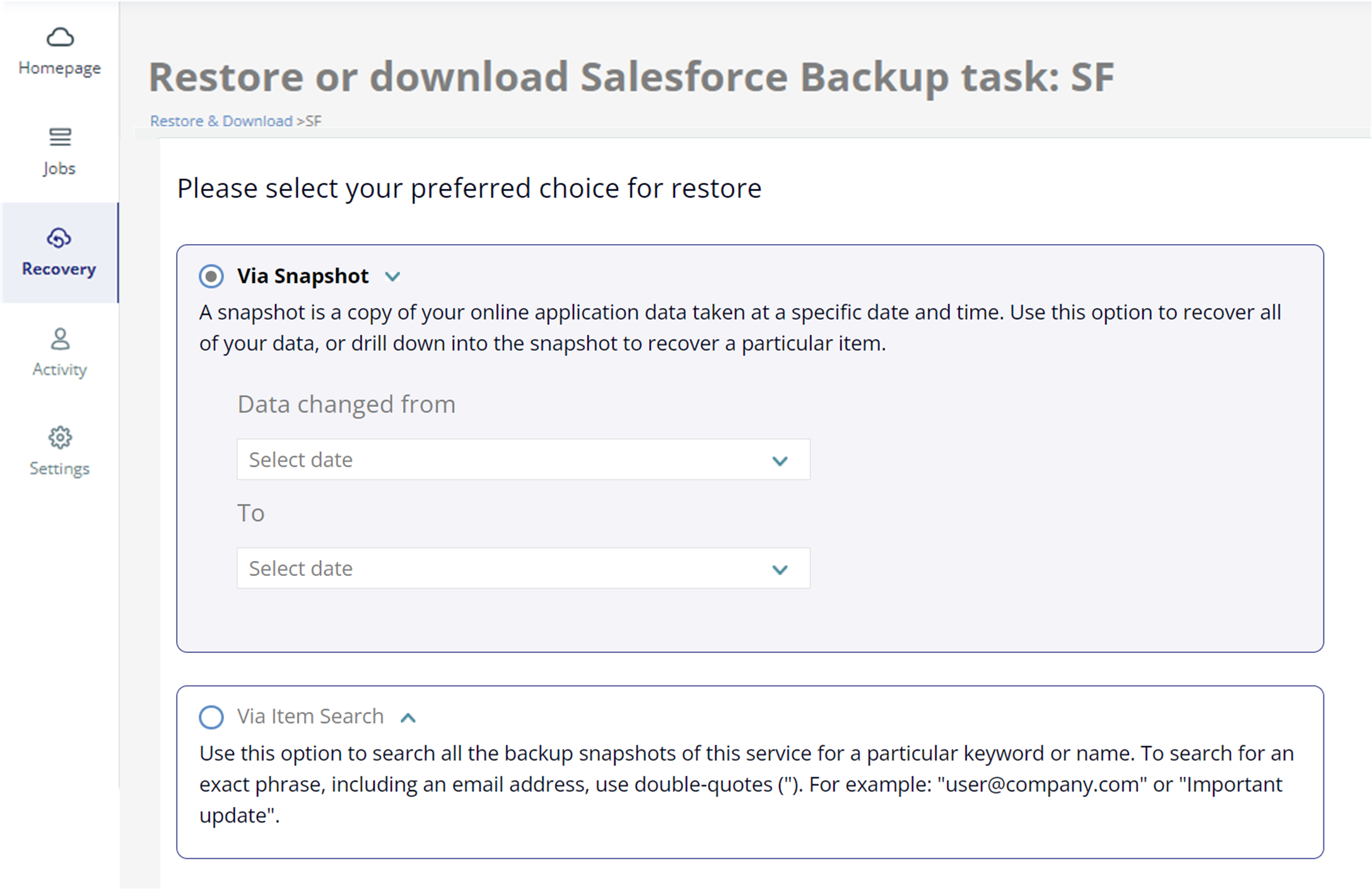The width and height of the screenshot is (1372, 889).
Task: Navigate to Restore & Download breadcrumb
Action: click(x=220, y=121)
